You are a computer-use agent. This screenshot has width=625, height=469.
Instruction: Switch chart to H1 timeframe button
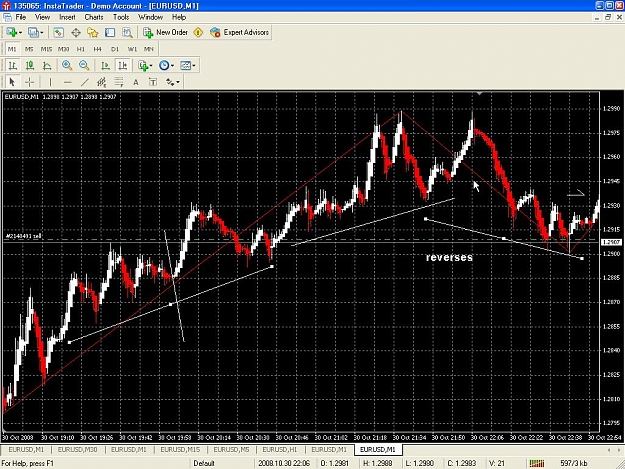[x=81, y=49]
